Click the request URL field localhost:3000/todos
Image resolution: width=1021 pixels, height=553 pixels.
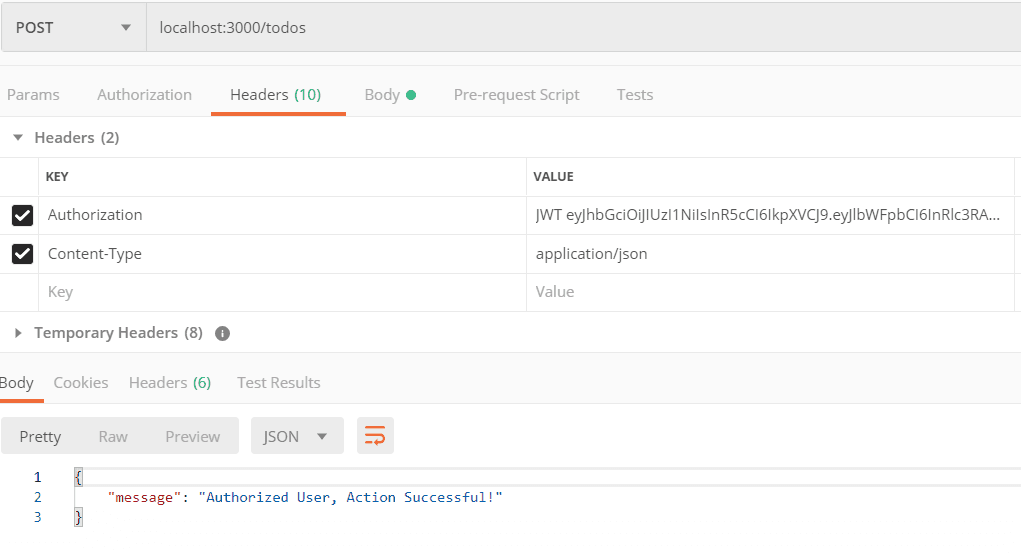(583, 27)
